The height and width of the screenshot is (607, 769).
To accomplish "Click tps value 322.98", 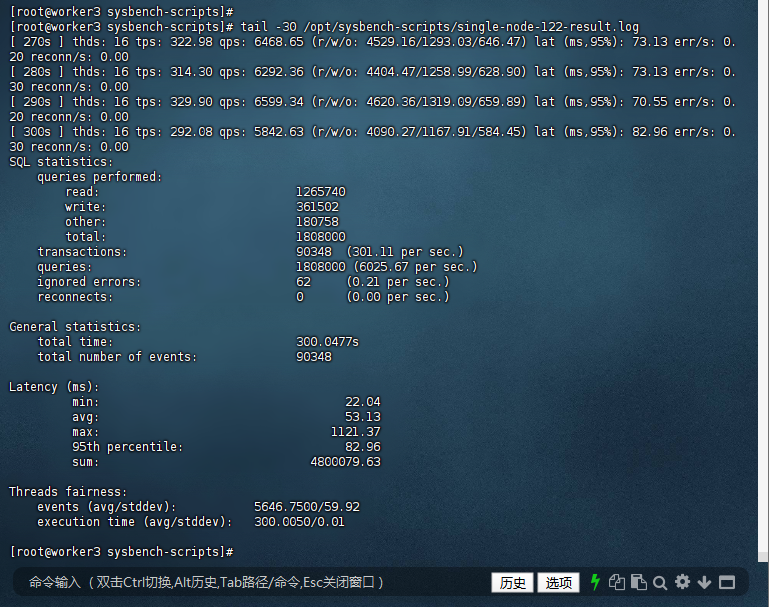I will coord(192,42).
